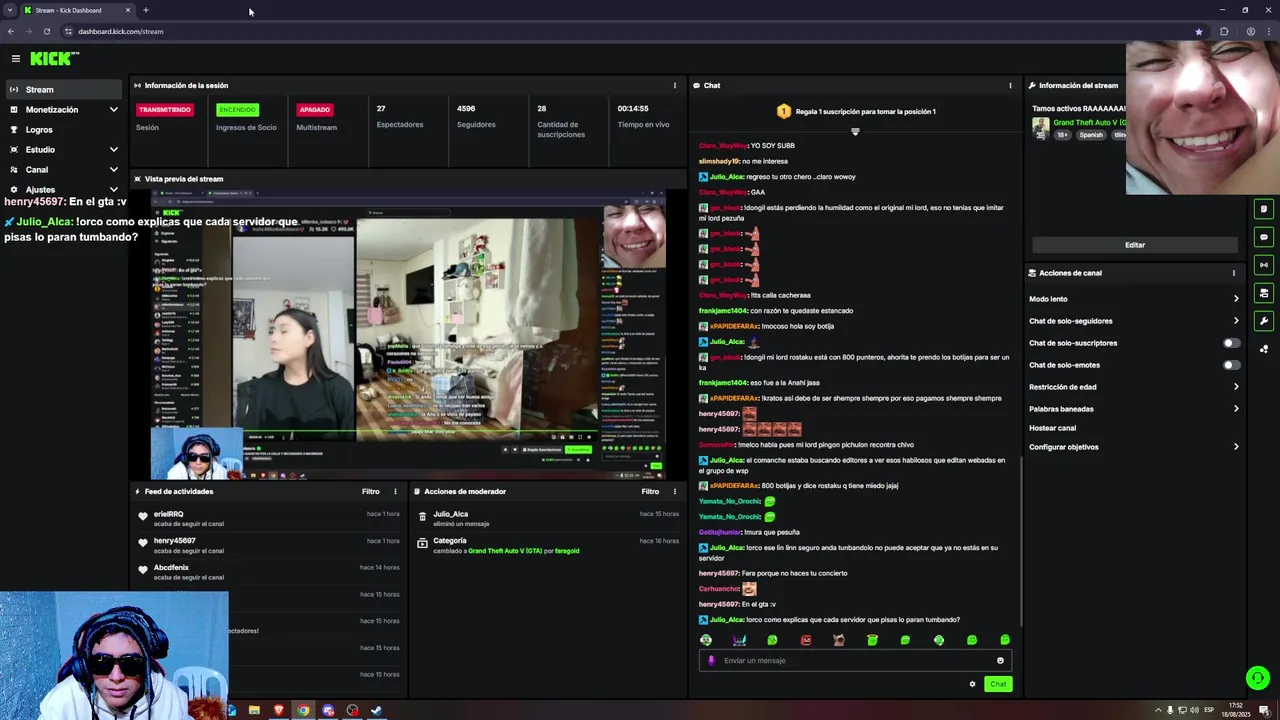Select the last green emote in emote row

[x=1005, y=640]
